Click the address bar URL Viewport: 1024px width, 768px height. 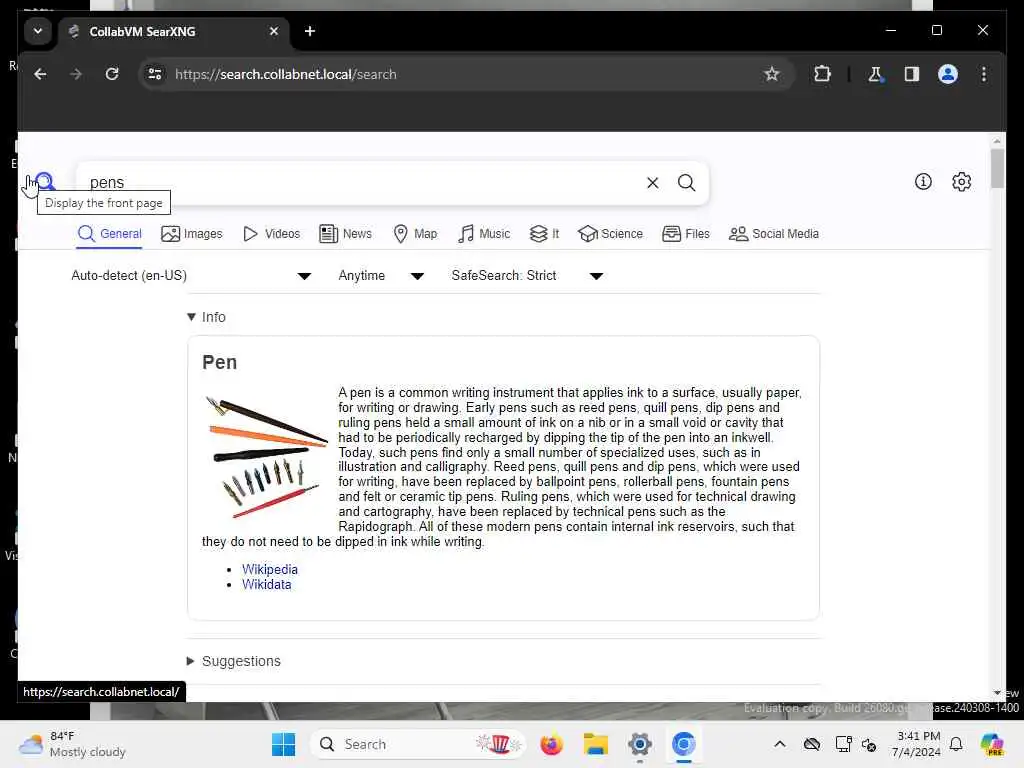pyautogui.click(x=285, y=74)
